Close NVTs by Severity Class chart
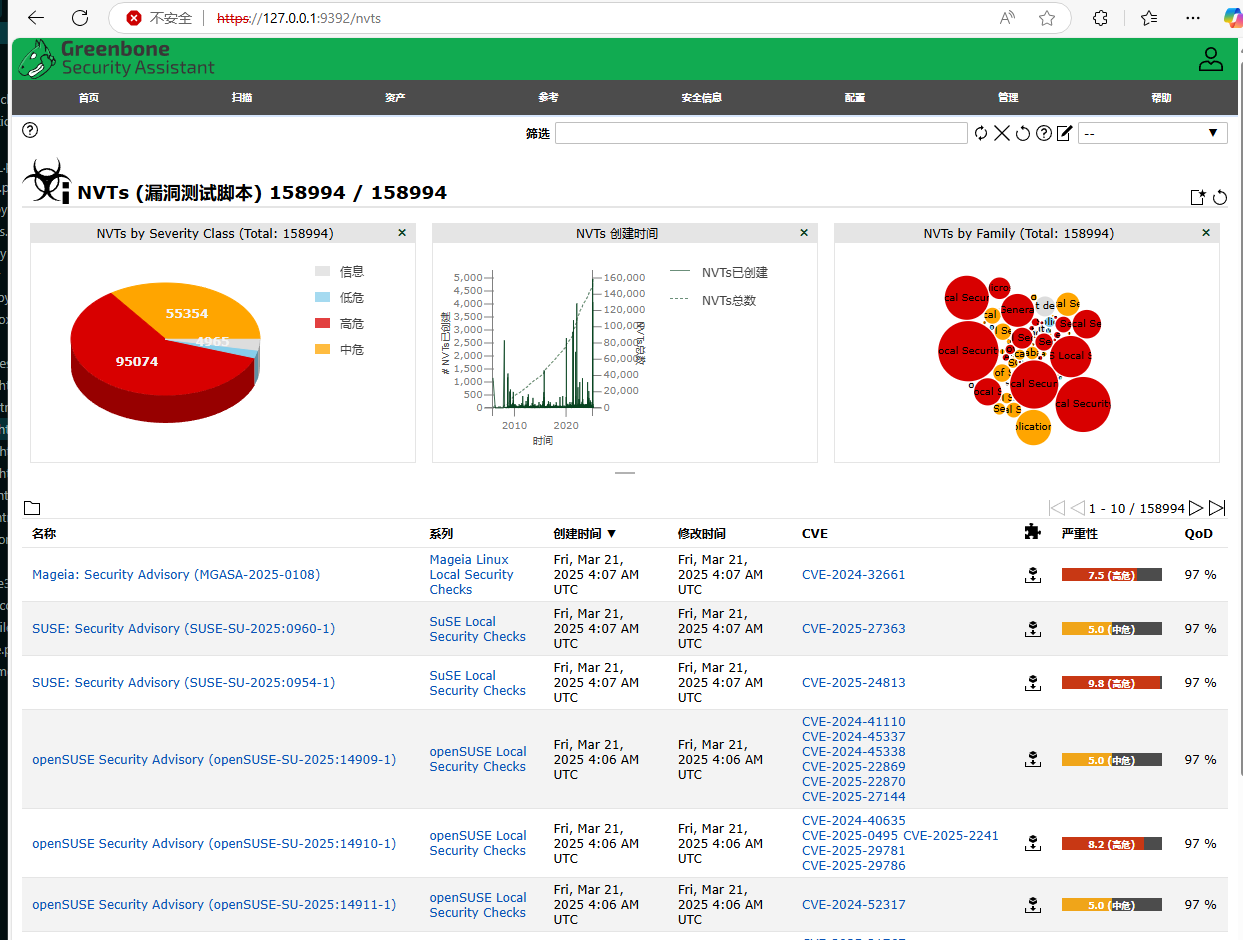This screenshot has width=1243, height=940. [402, 233]
